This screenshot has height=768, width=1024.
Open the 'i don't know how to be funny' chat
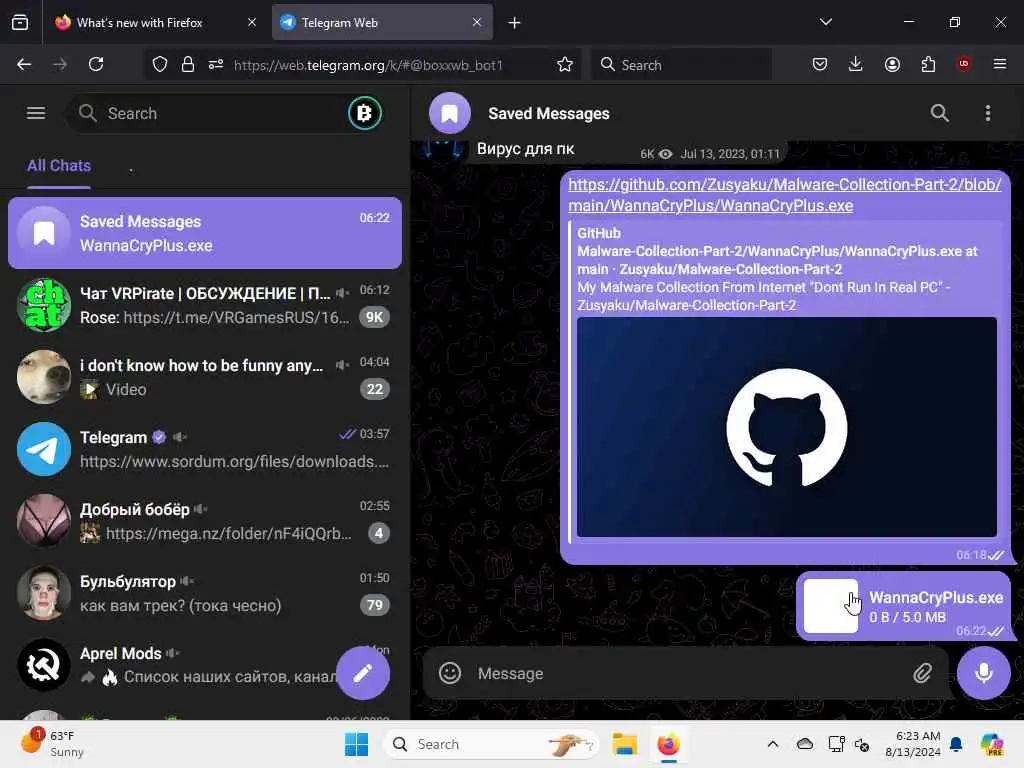click(204, 377)
